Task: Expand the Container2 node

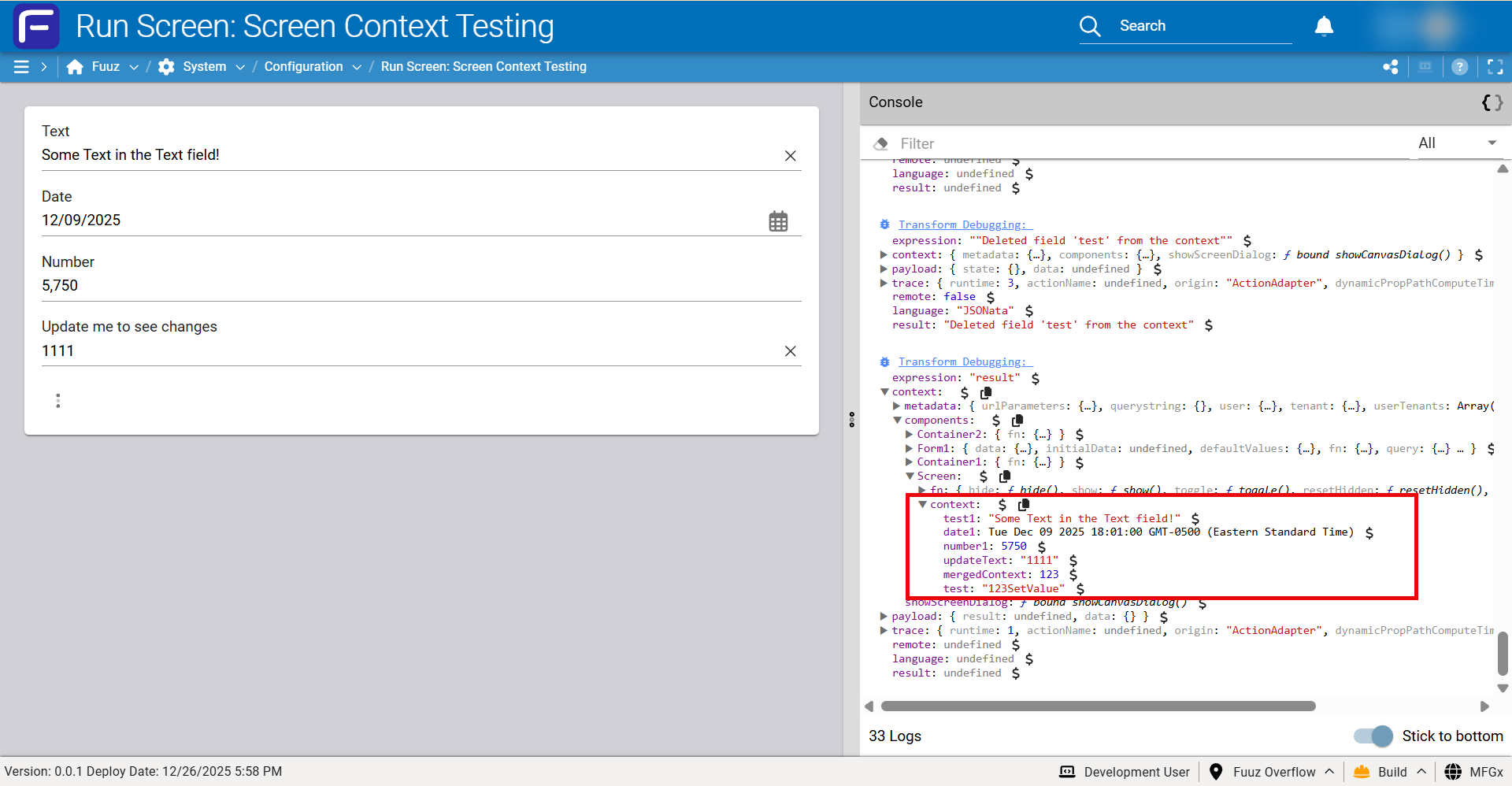Action: click(910, 435)
